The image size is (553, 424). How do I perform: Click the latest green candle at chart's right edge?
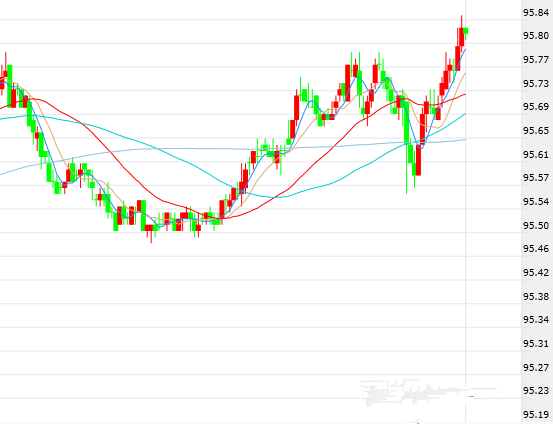coord(466,31)
